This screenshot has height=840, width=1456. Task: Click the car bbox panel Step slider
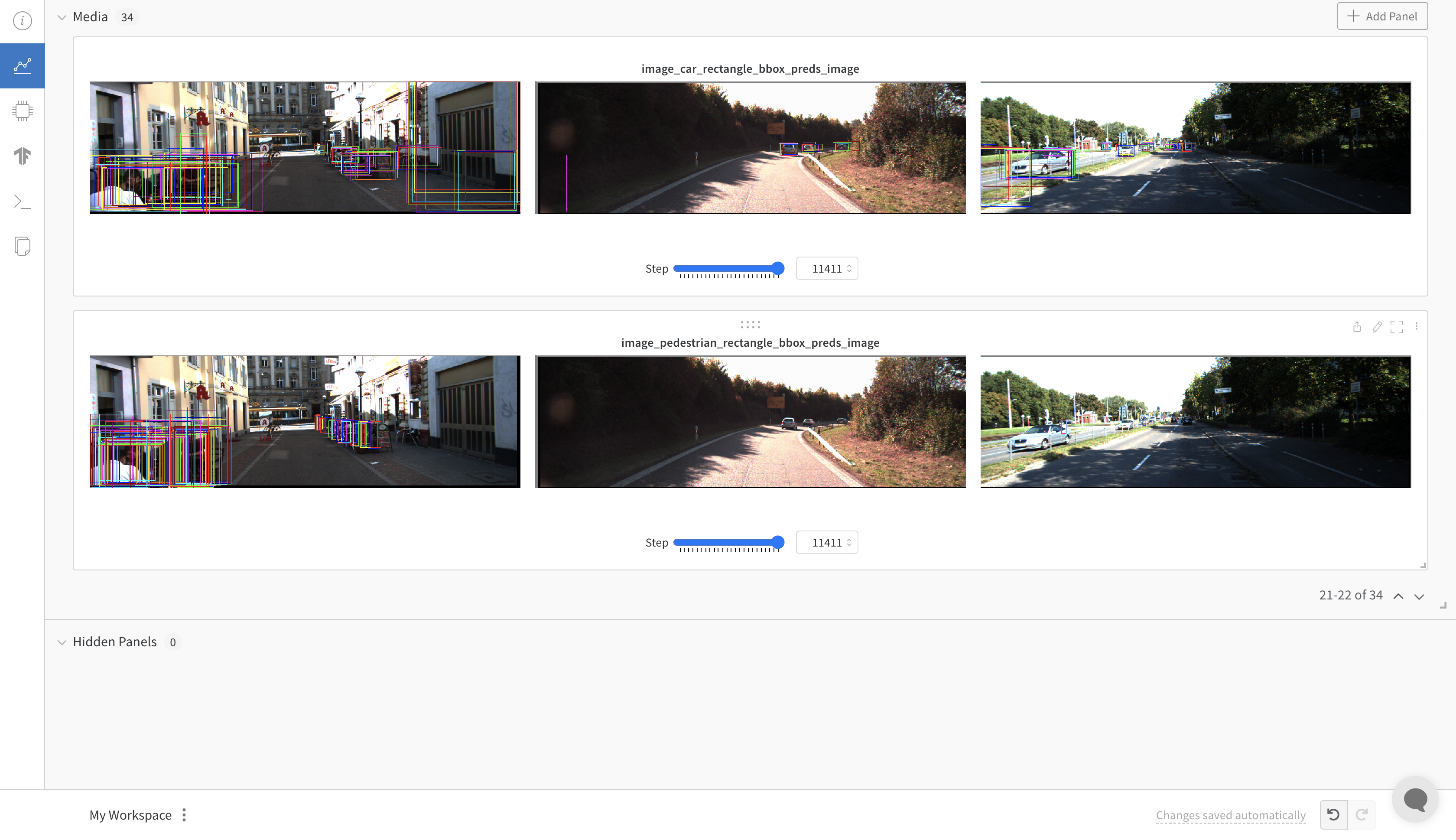click(x=728, y=268)
